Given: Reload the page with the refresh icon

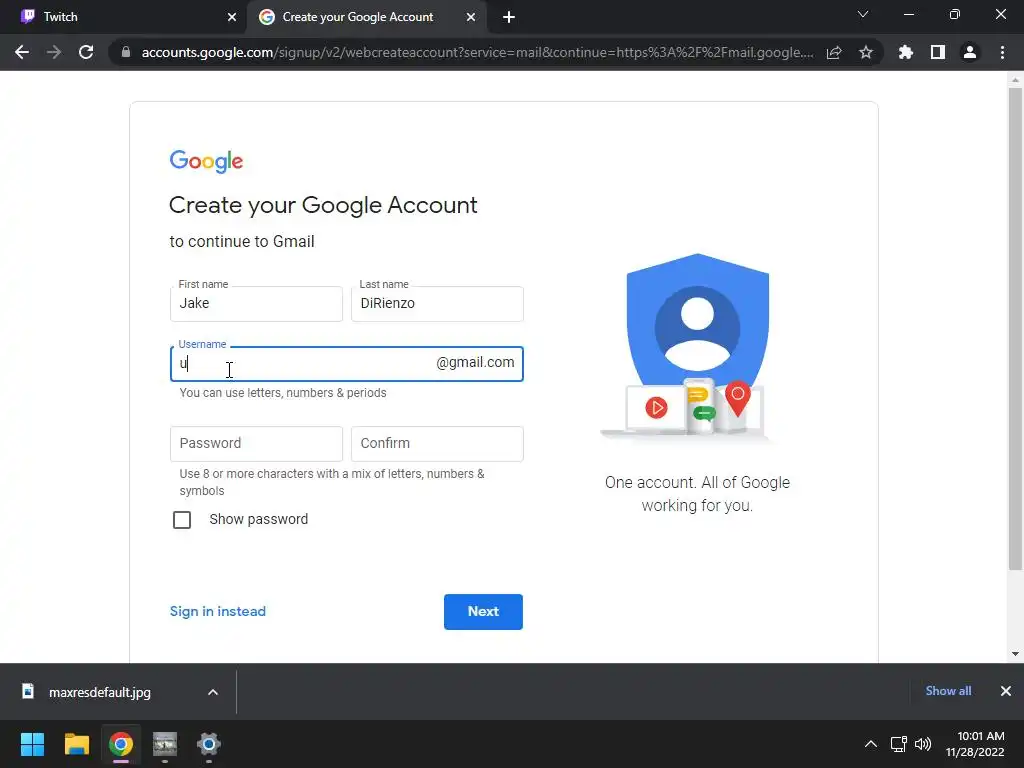Looking at the screenshot, I should click(x=86, y=52).
